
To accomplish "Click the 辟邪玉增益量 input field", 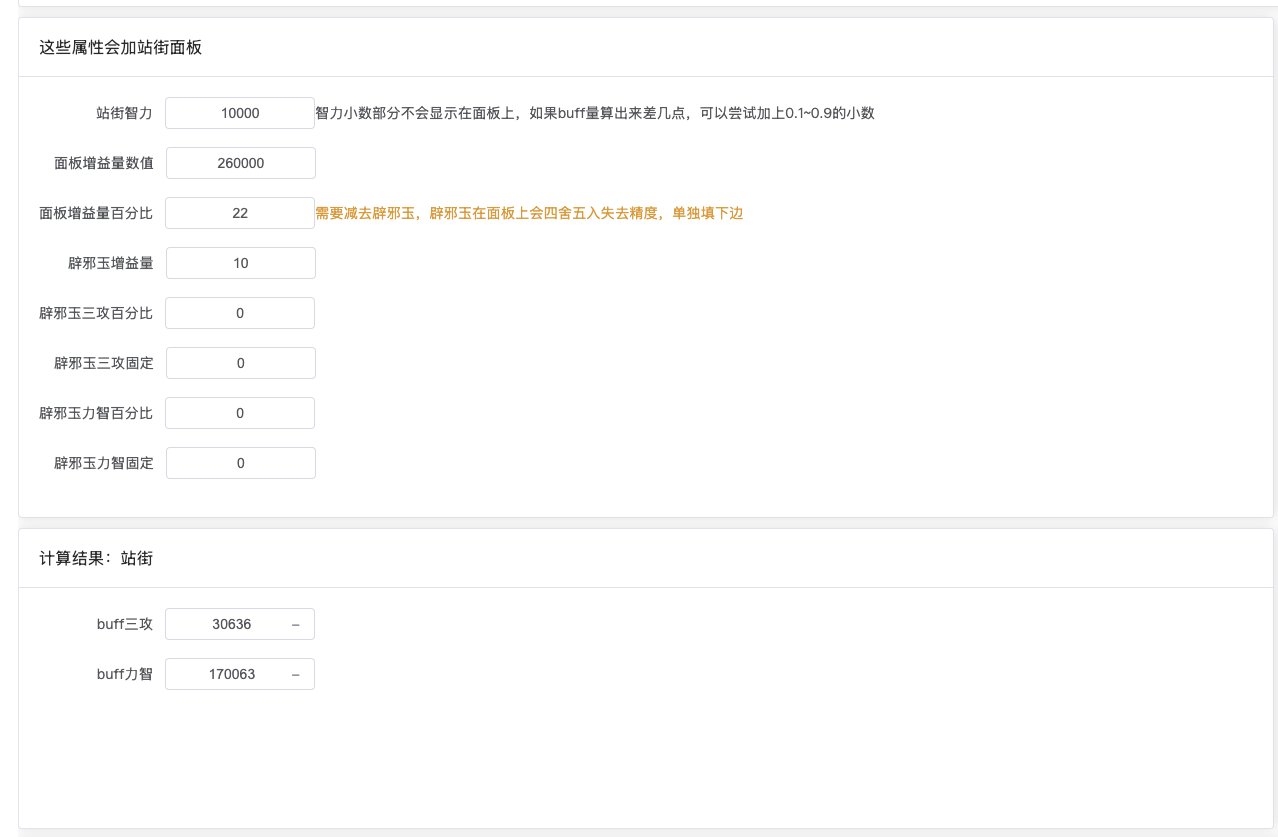I will [240, 263].
